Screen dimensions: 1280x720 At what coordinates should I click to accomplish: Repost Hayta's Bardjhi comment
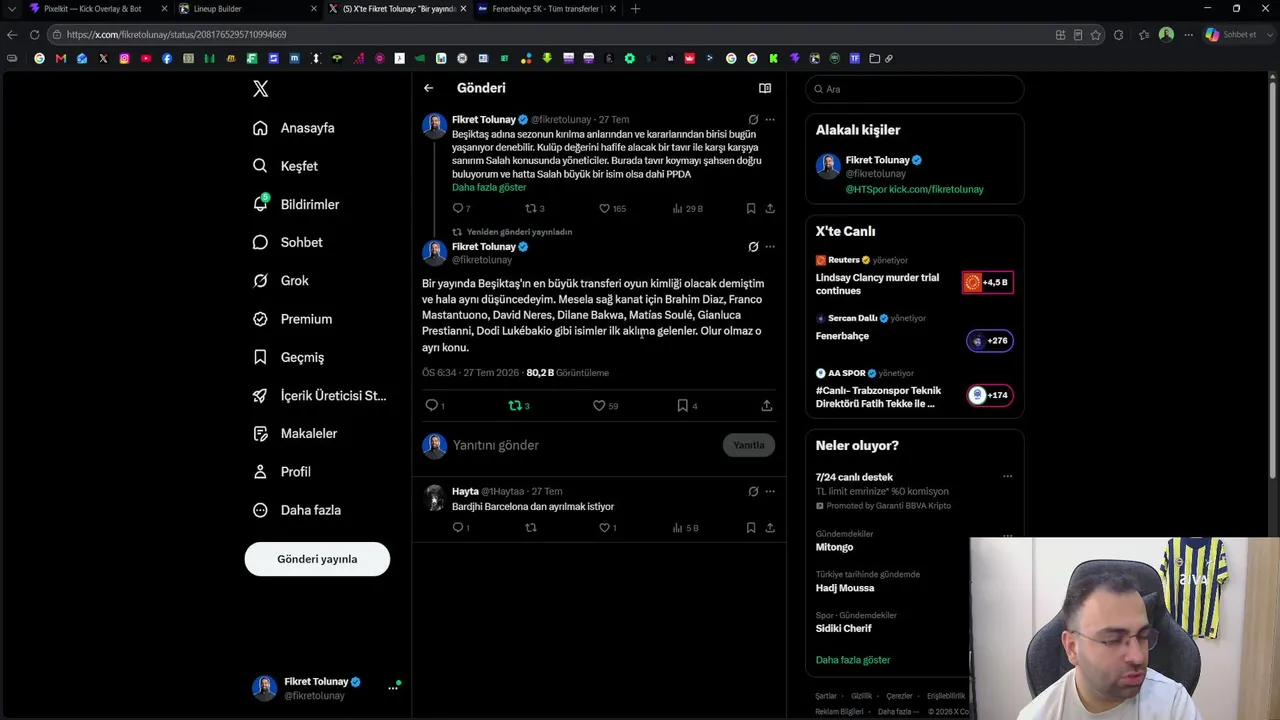pyautogui.click(x=531, y=527)
